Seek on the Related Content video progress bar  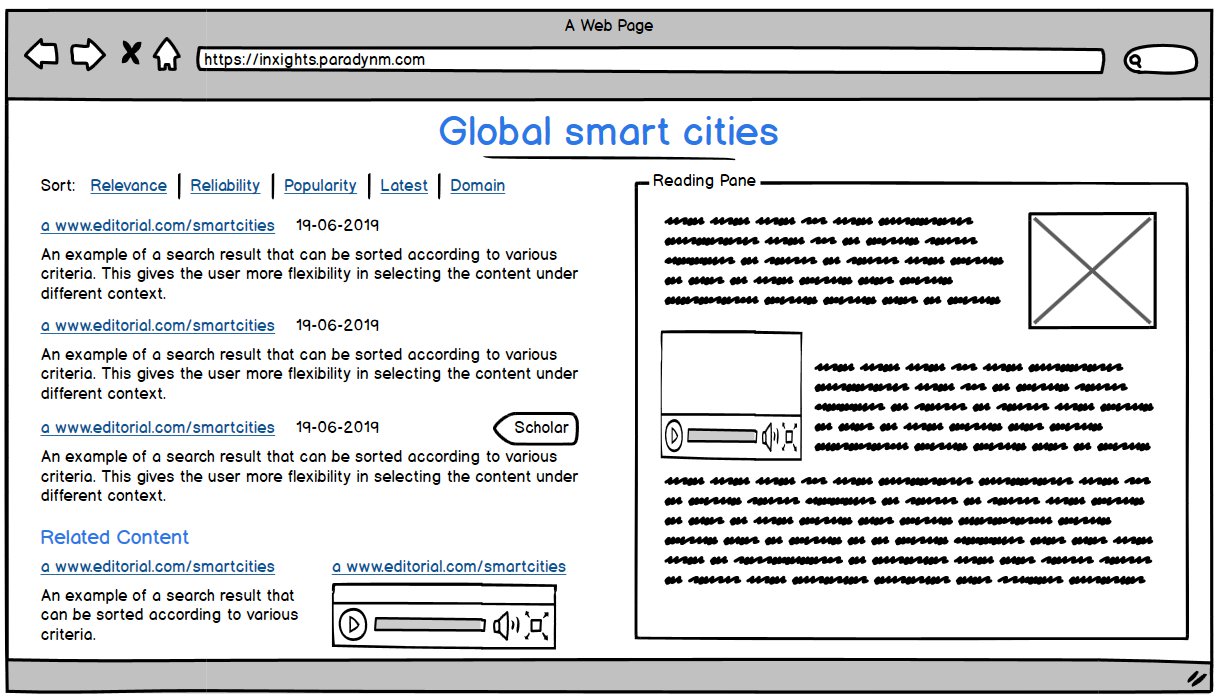431,626
